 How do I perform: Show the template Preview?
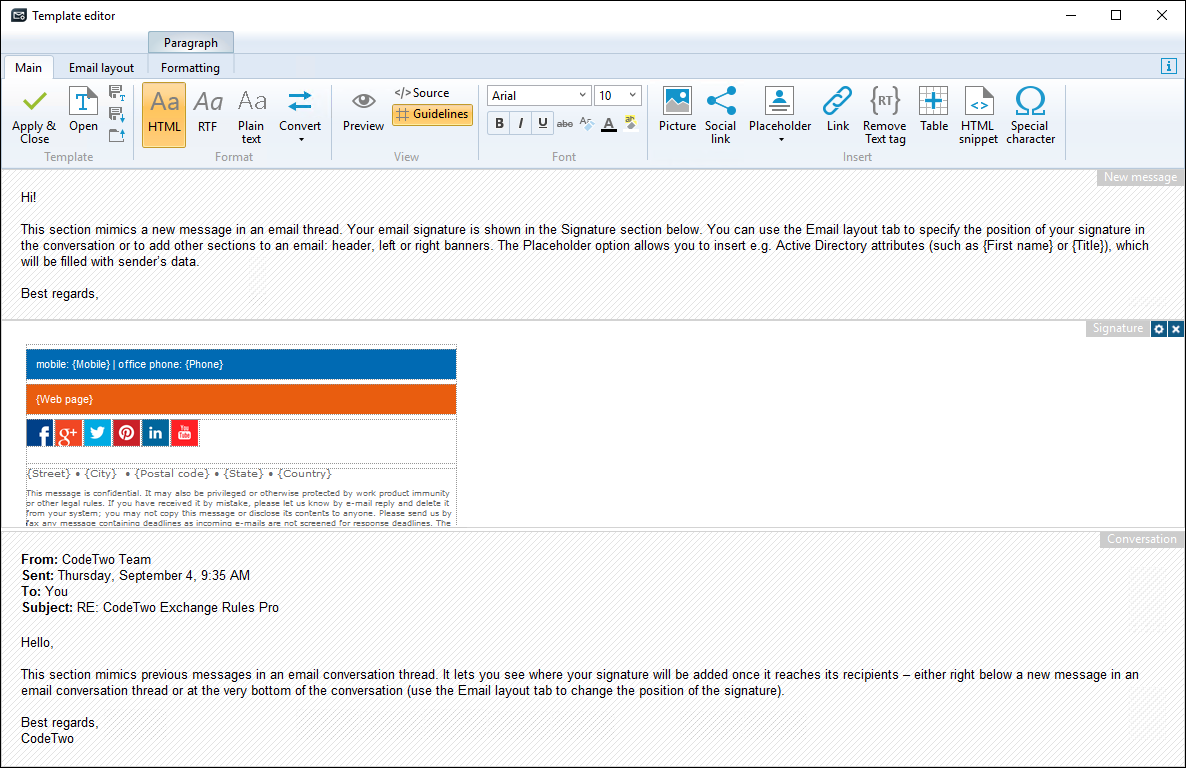[x=363, y=110]
